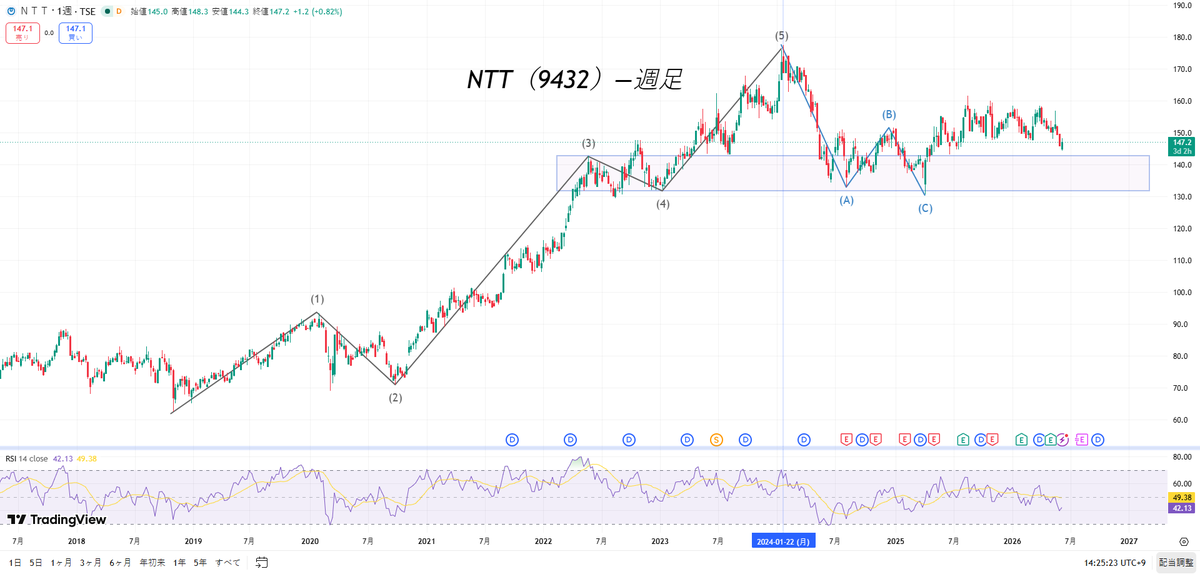The width and height of the screenshot is (1200, 574).
Task: Select the 5年 time range
Action: (201, 562)
